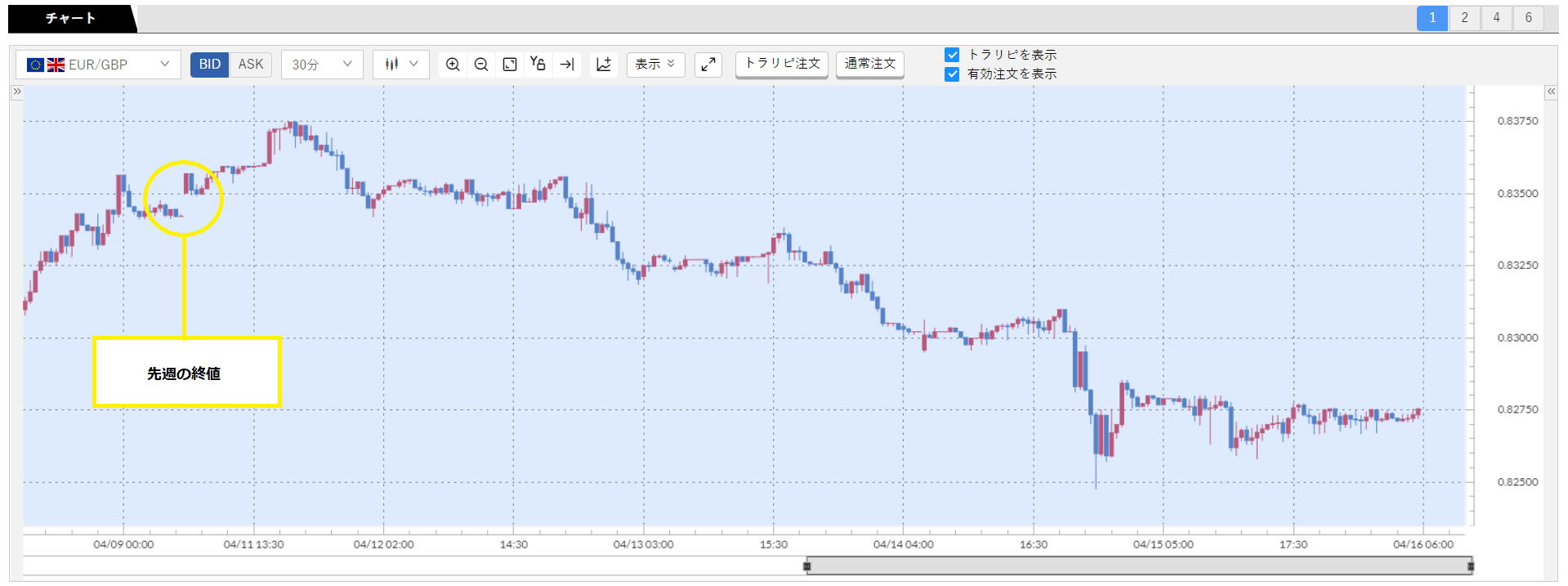This screenshot has width=1568, height=586.
Task: Uncheck トラリピを表示 checkbox
Action: (x=952, y=55)
